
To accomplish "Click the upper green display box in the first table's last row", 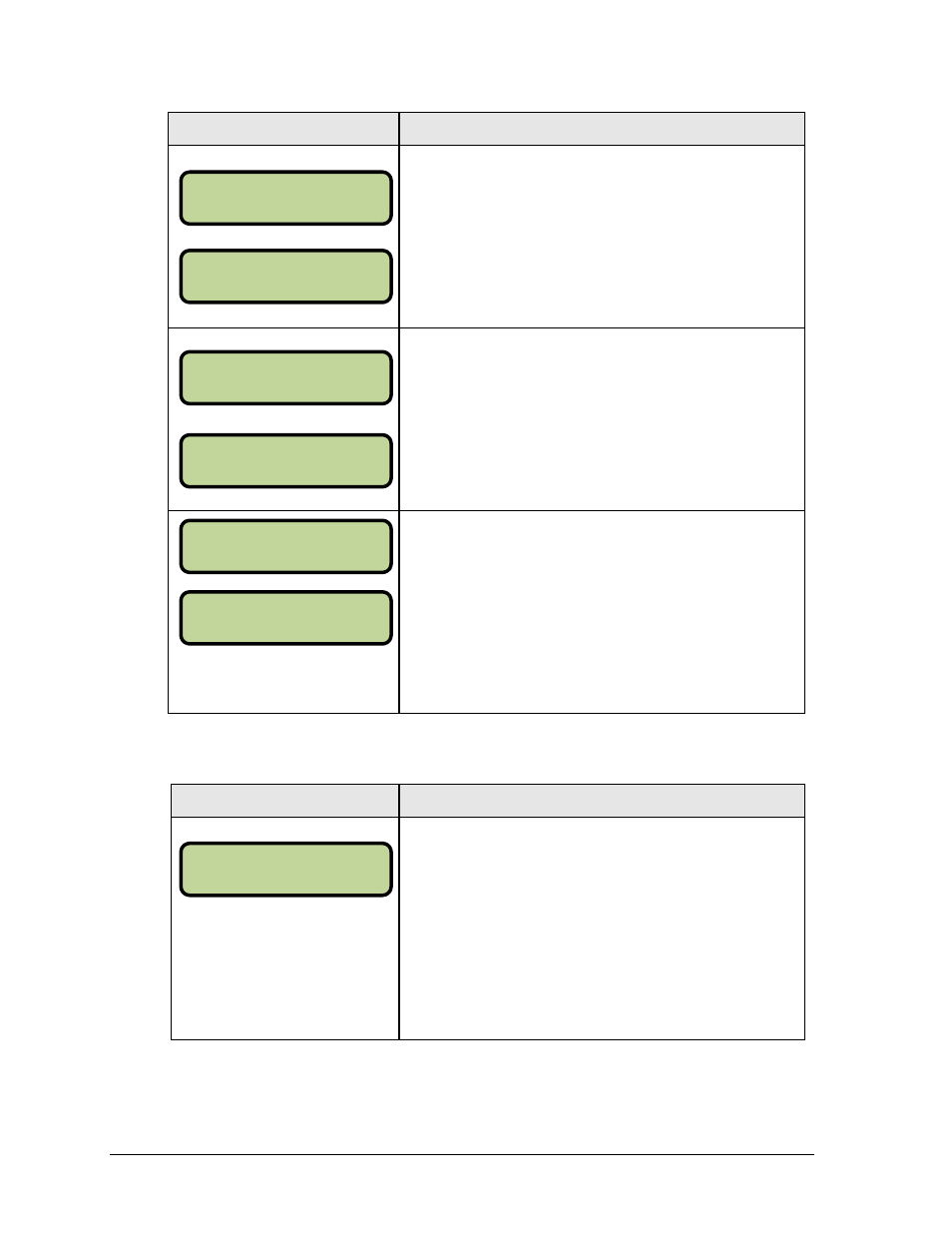I will pyautogui.click(x=285, y=546).
